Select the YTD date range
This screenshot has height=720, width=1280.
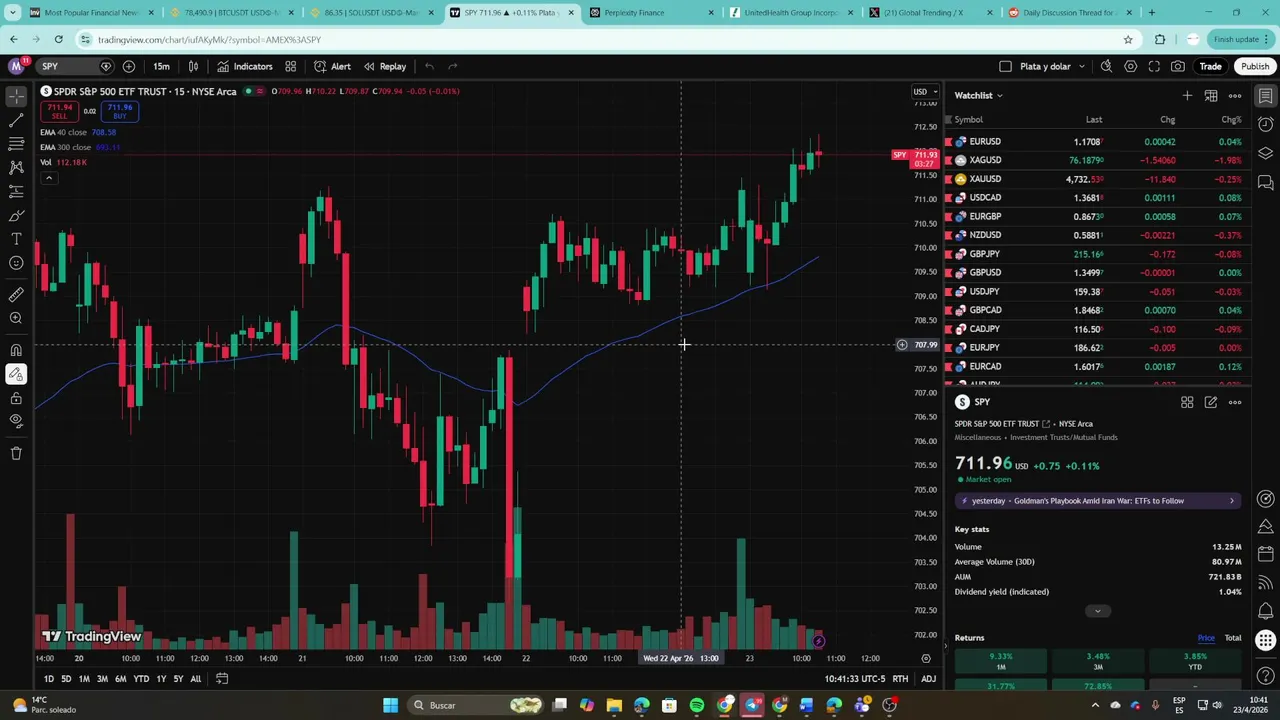(141, 679)
